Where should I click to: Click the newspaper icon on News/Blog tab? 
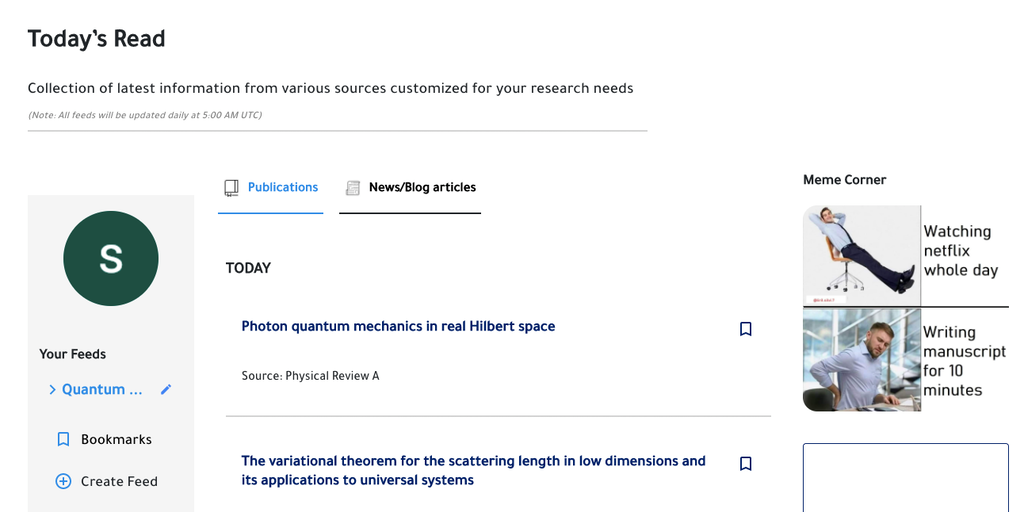pyautogui.click(x=352, y=188)
